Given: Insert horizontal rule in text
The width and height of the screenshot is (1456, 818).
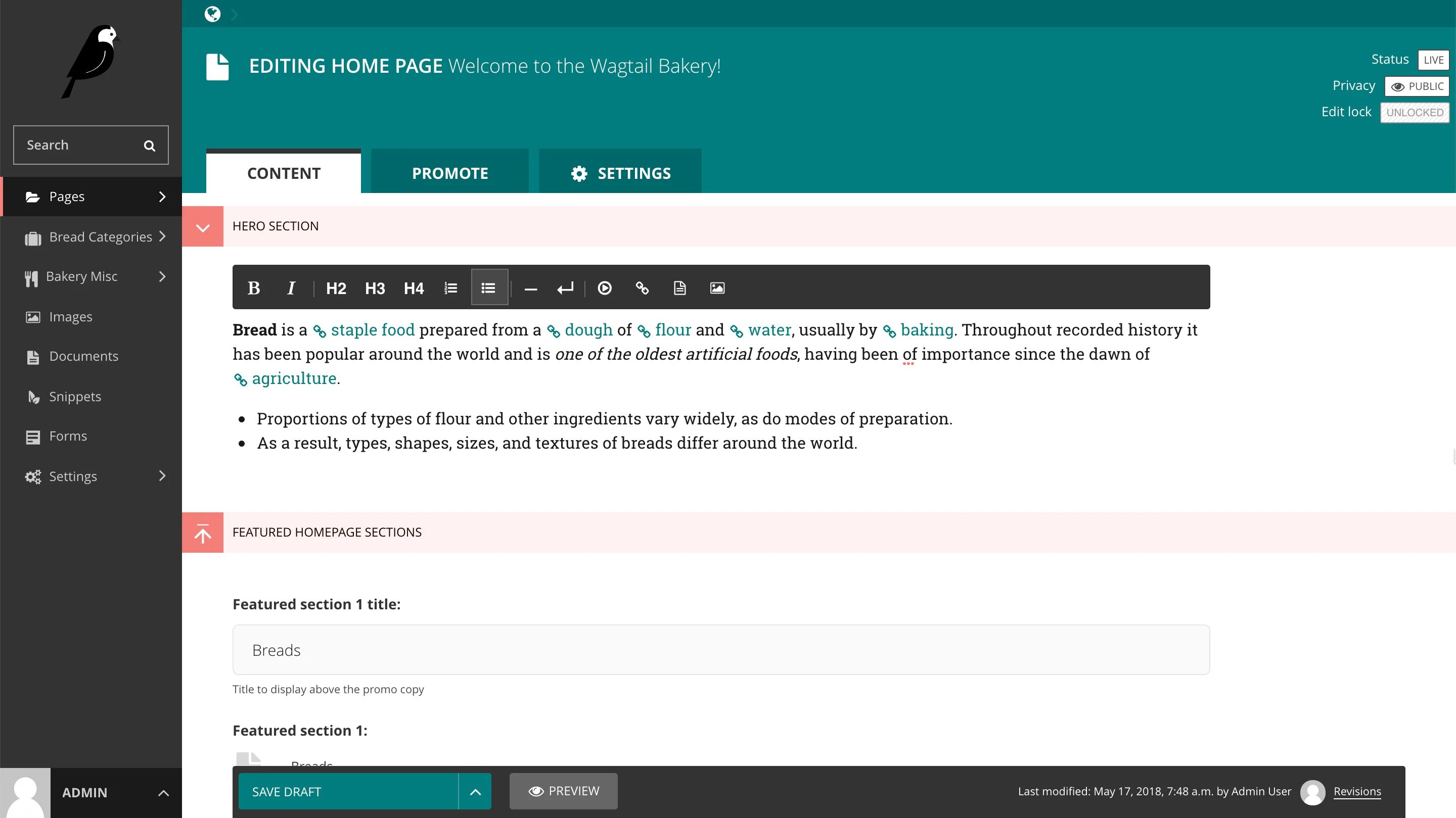Looking at the screenshot, I should coord(530,288).
